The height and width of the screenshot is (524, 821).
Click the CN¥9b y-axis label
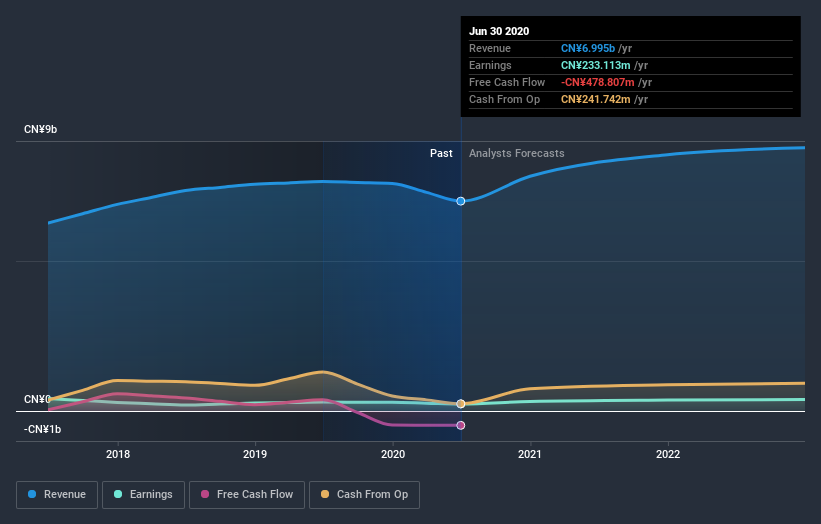(40, 129)
